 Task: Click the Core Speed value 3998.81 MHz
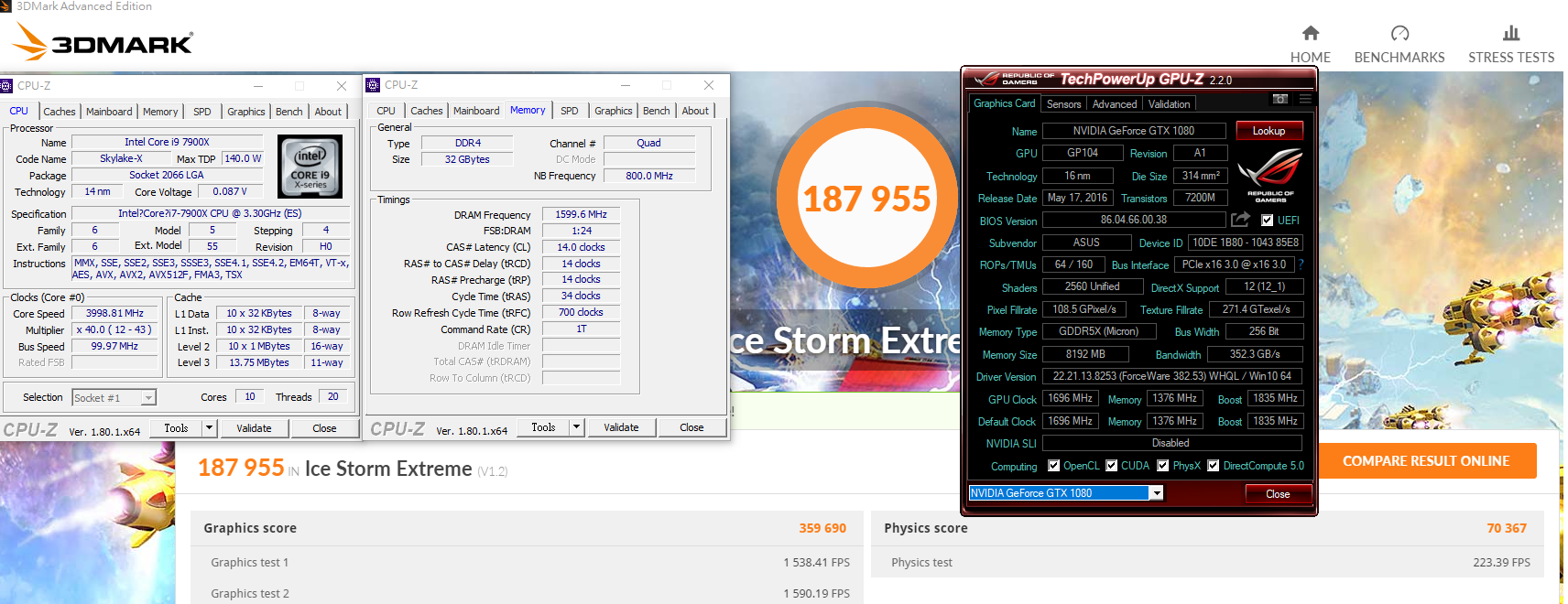(x=114, y=313)
